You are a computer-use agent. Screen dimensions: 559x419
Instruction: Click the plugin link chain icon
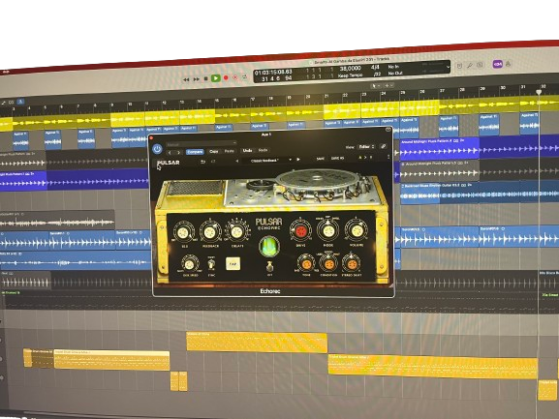point(383,146)
